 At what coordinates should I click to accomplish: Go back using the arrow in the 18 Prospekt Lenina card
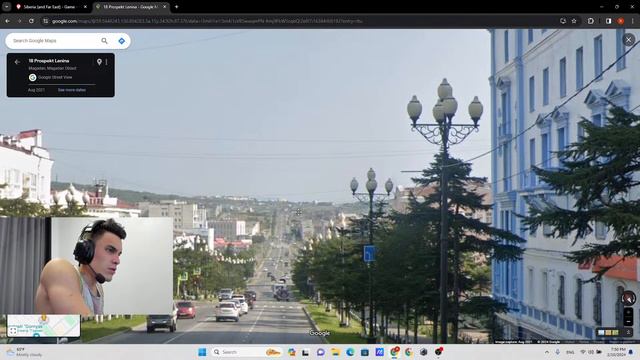17,62
